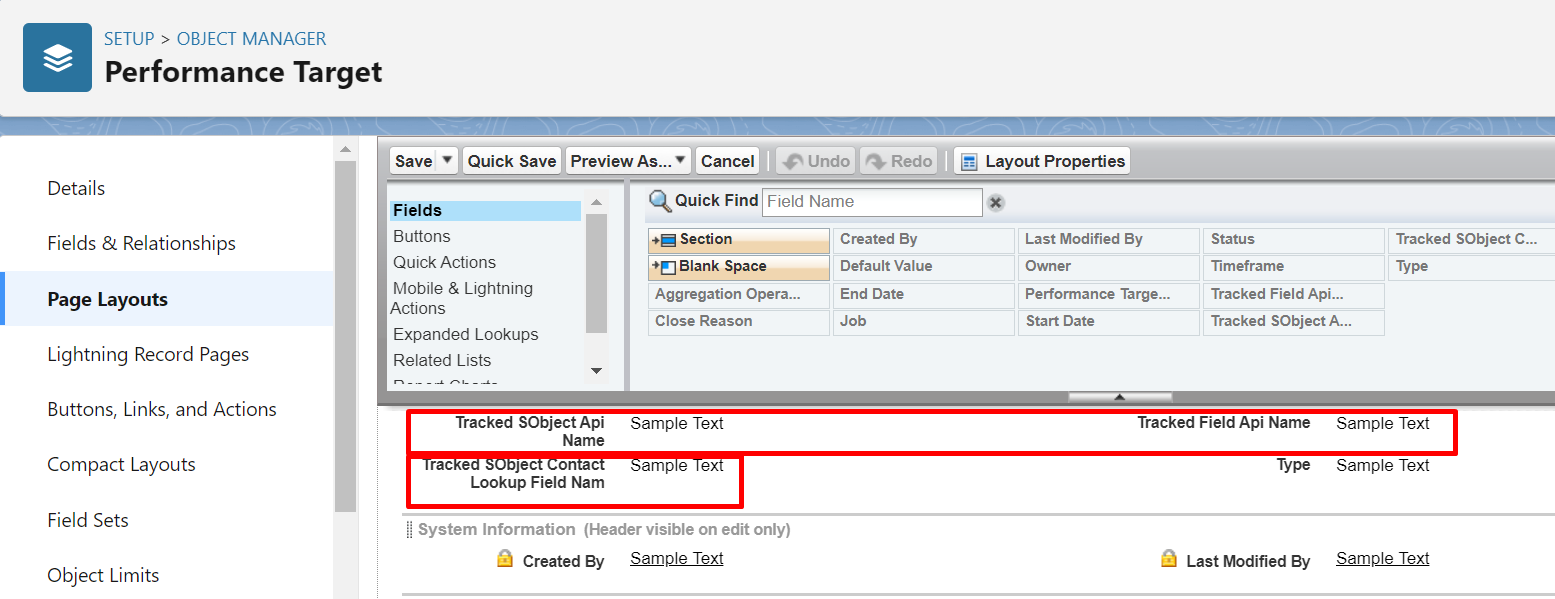The height and width of the screenshot is (599, 1555).
Task: Select the Blank Space palette element
Action: pyautogui.click(x=739, y=267)
